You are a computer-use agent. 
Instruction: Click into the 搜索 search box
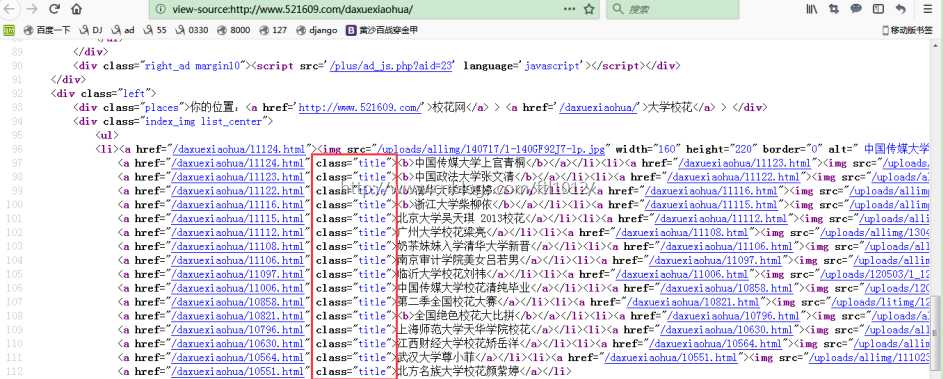pyautogui.click(x=672, y=9)
